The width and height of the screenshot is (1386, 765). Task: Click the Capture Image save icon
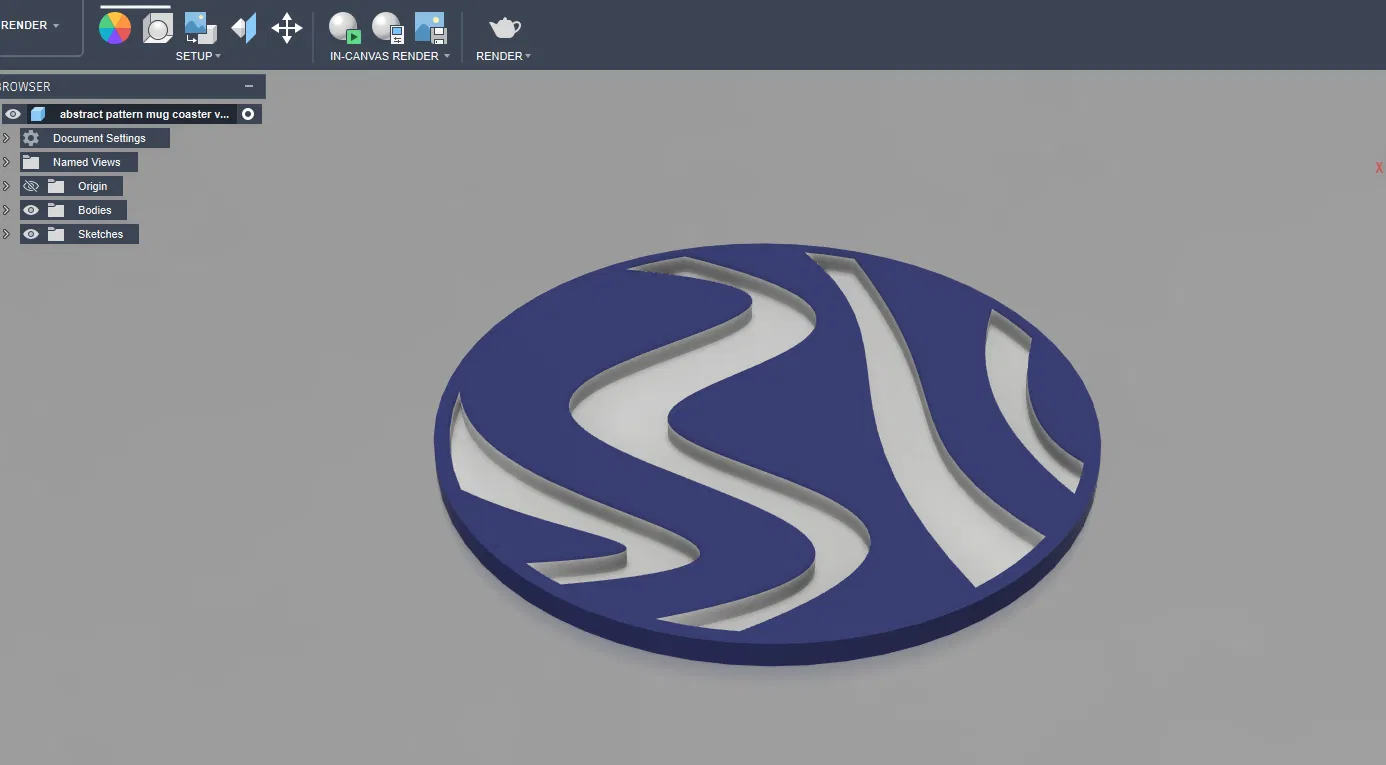[430, 28]
